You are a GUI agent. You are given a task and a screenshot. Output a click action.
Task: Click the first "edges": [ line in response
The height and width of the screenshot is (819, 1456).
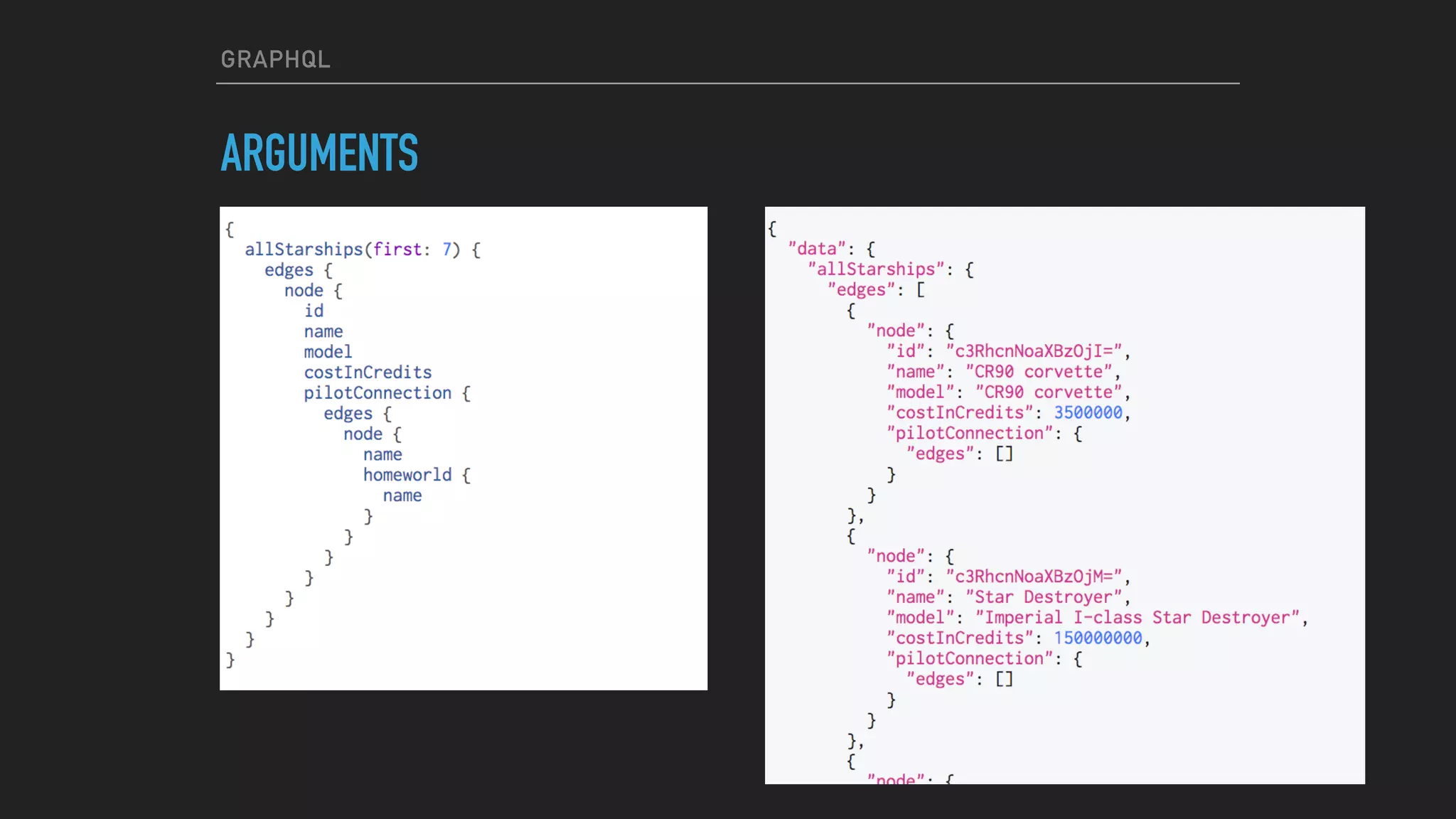(x=876, y=290)
